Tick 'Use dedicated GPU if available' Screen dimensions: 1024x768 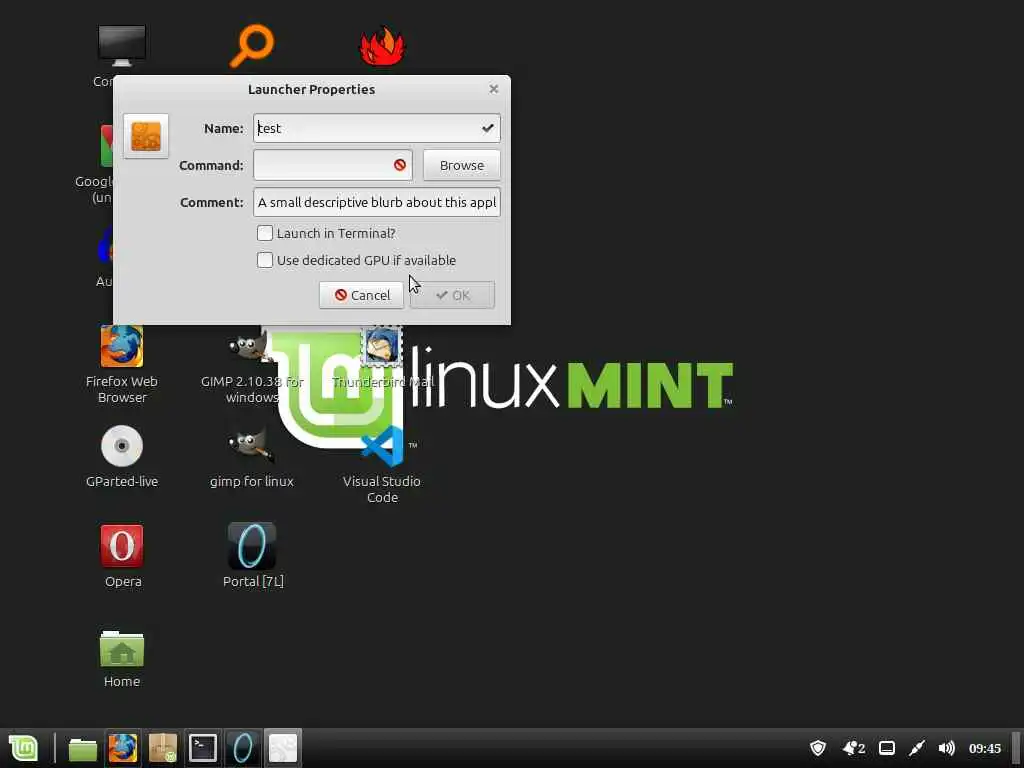click(264, 260)
